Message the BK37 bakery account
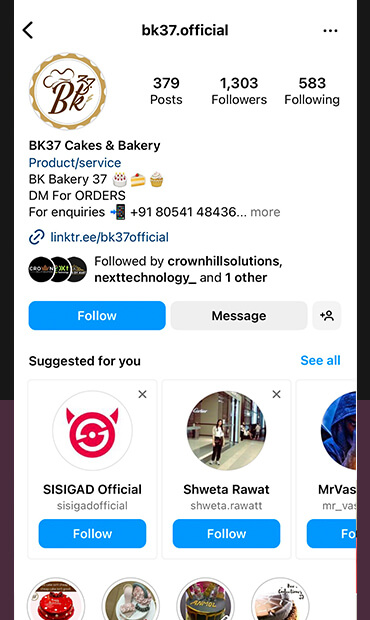Image resolution: width=370 pixels, height=620 pixels. click(239, 316)
